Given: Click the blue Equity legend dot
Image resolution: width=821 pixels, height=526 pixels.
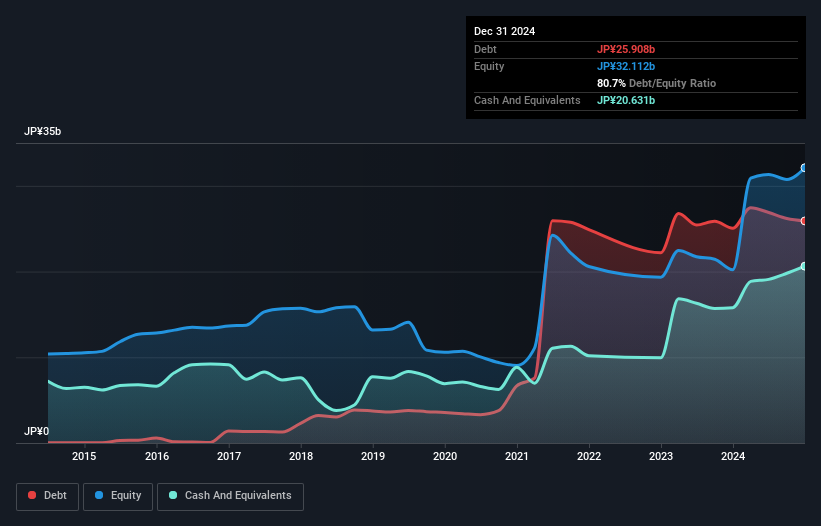Looking at the screenshot, I should 99,495.
